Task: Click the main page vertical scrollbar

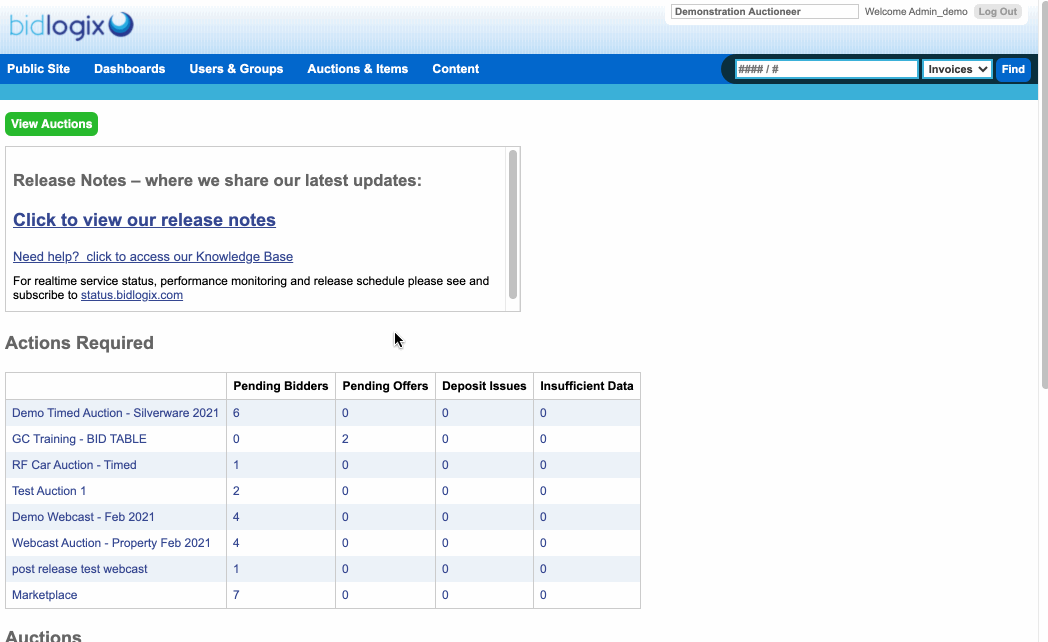Action: point(1043,194)
